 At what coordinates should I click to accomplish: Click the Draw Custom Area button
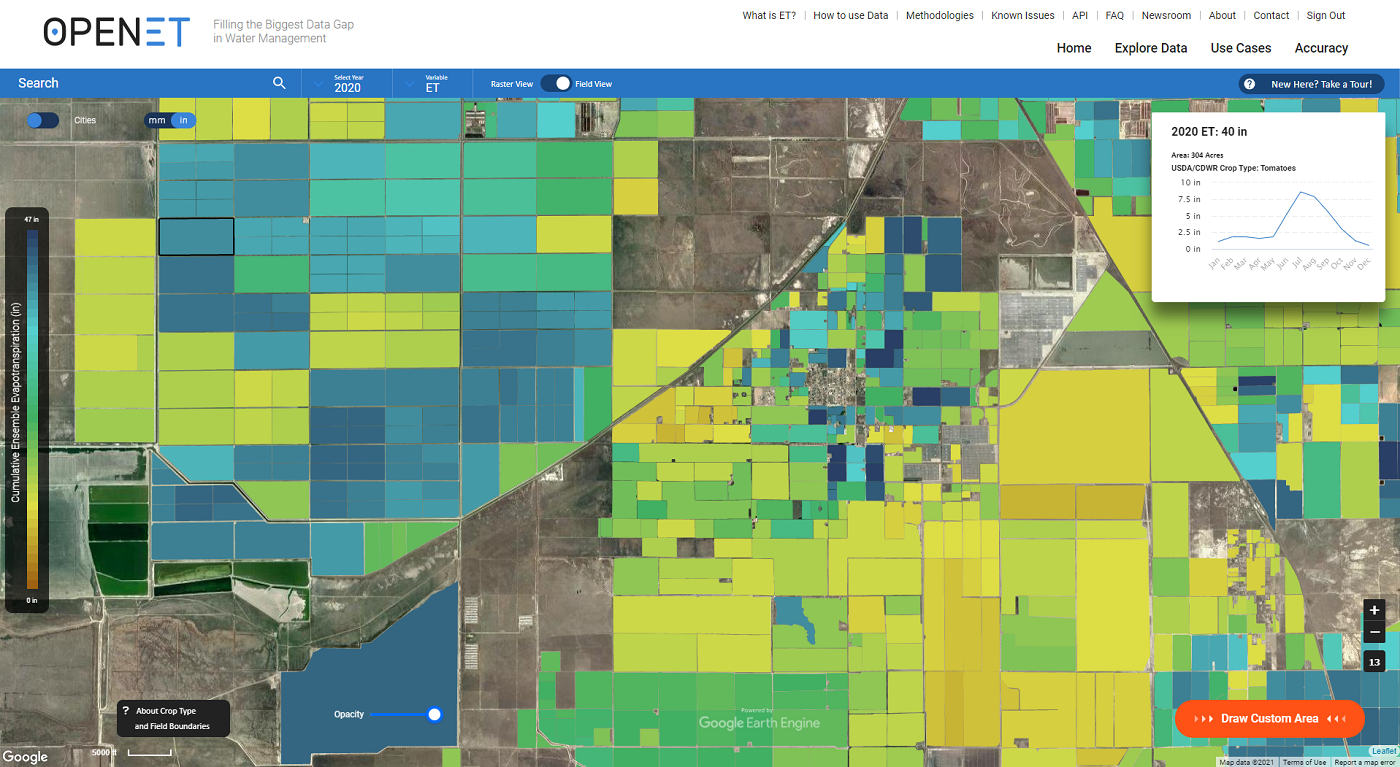(1269, 718)
